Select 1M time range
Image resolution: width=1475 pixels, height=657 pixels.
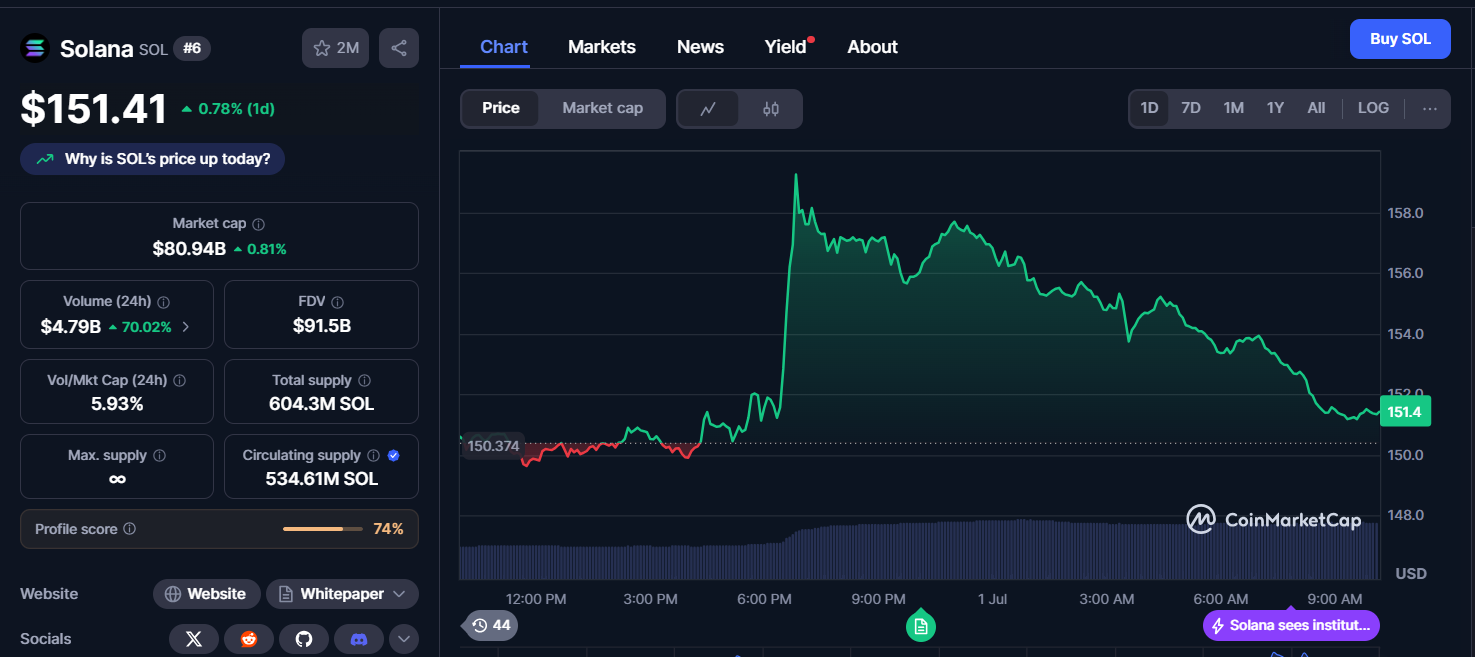pos(1234,108)
